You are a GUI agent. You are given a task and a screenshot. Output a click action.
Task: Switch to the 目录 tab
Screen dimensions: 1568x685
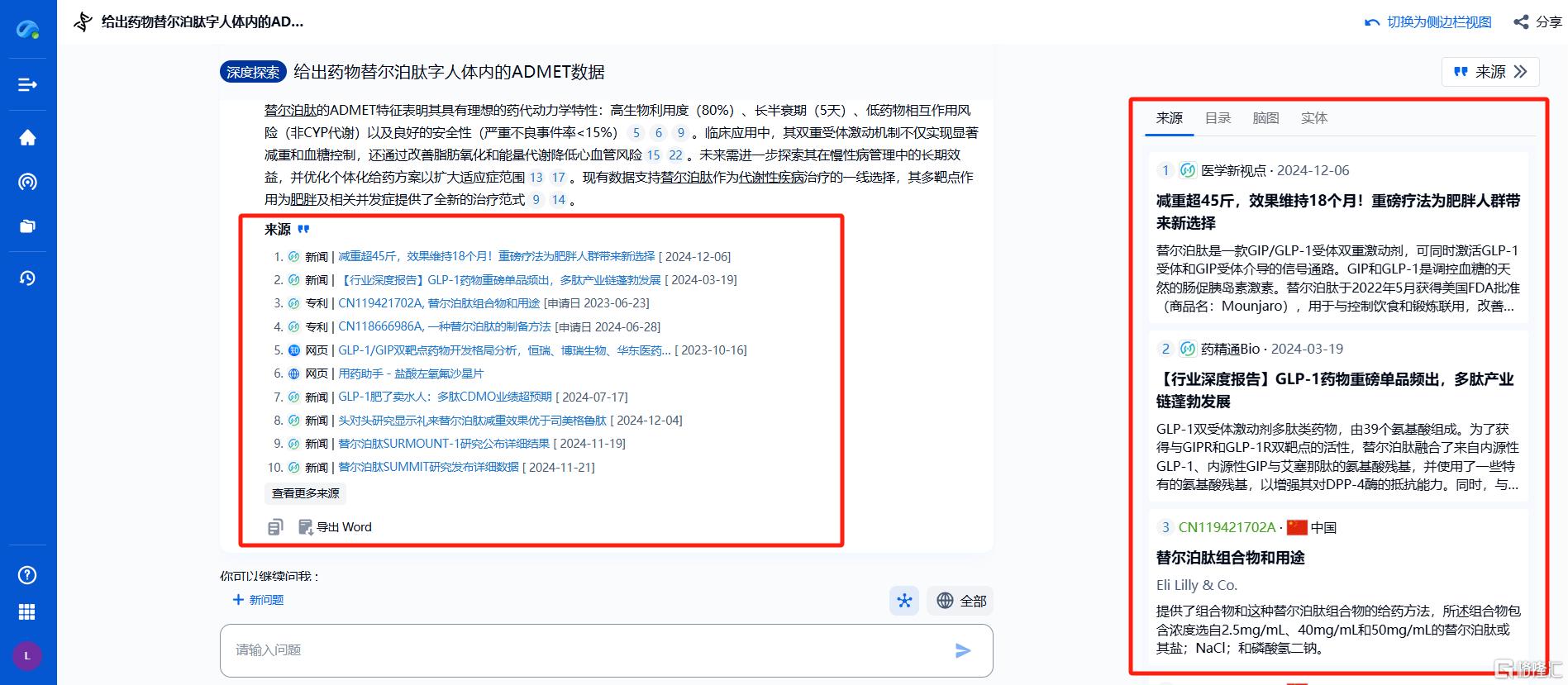pos(1218,118)
